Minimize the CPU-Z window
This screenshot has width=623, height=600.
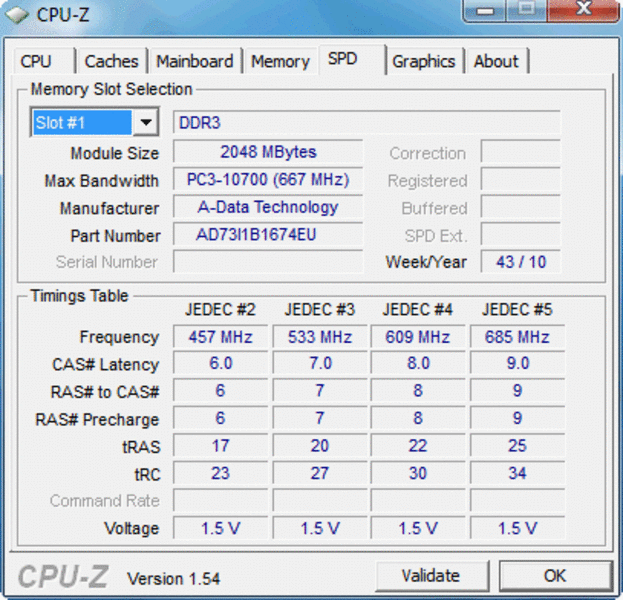point(485,10)
